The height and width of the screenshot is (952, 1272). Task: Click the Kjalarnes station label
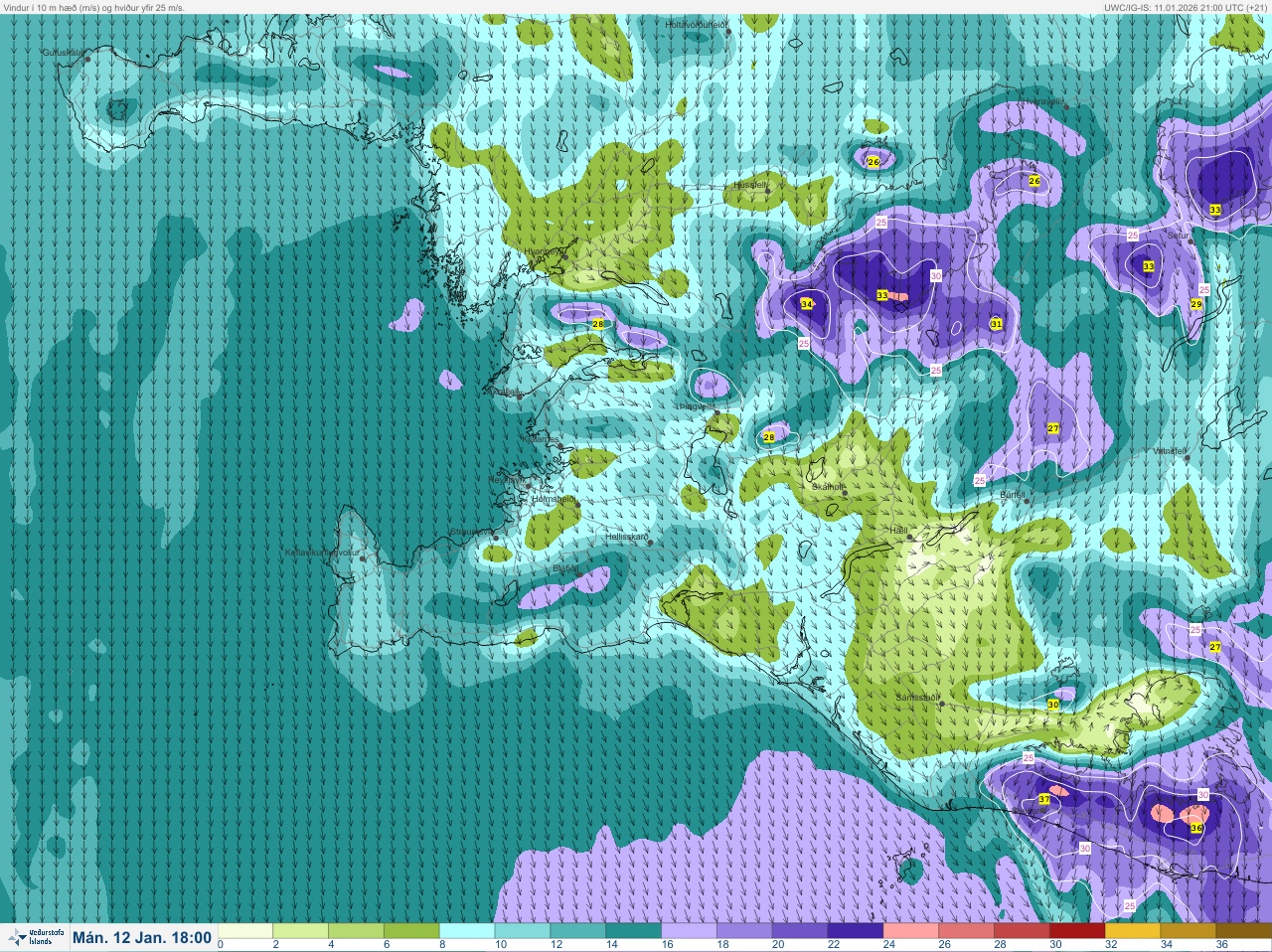543,438
